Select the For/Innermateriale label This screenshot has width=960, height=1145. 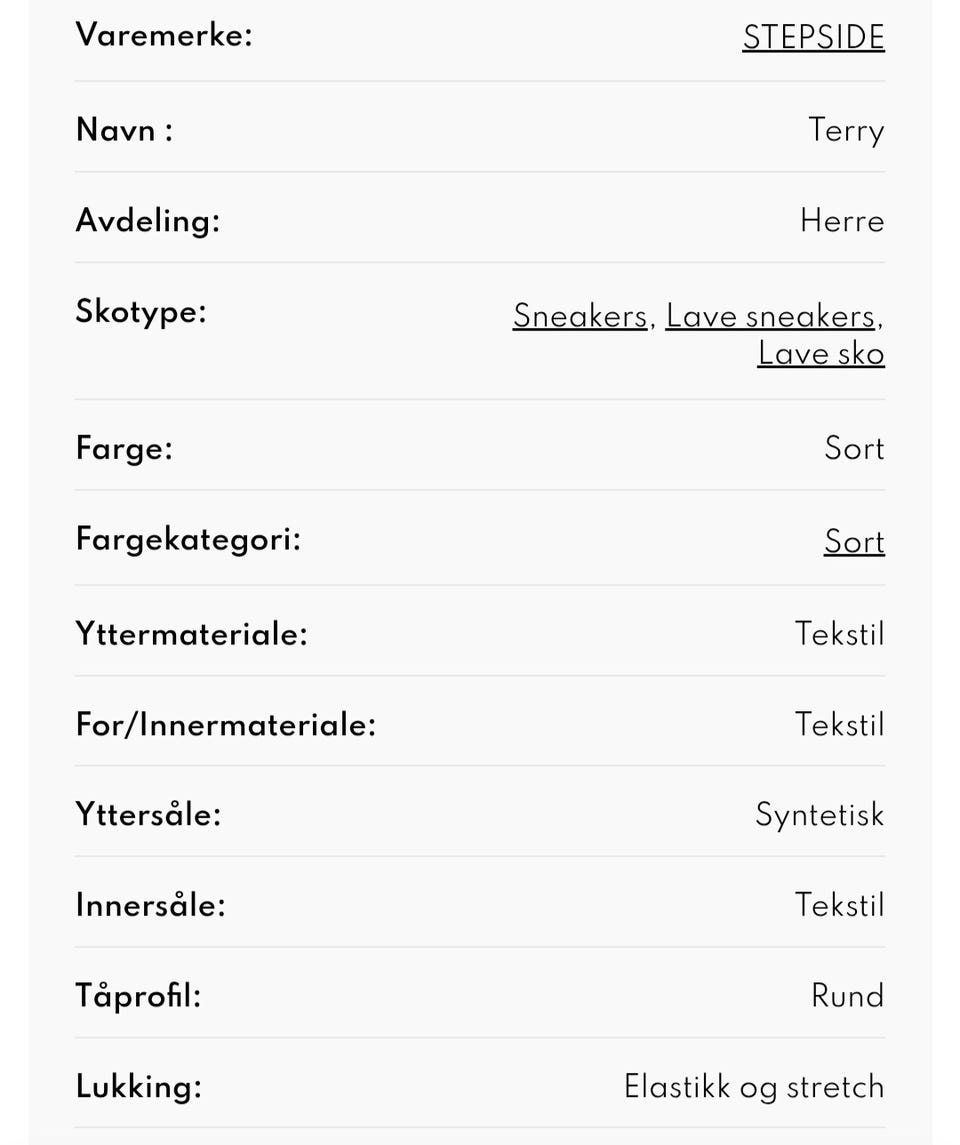click(x=226, y=725)
